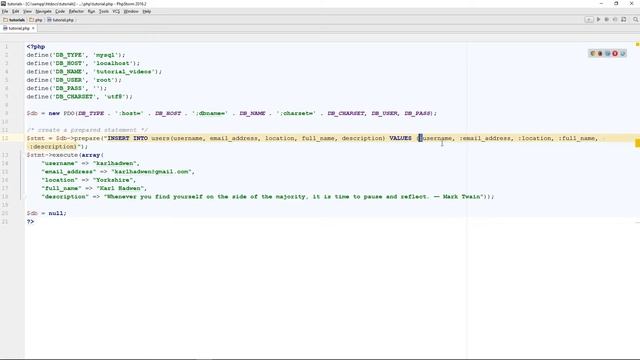The image size is (640, 360).
Task: Click the "Karl Hadwen" full_name value
Action: point(121,188)
